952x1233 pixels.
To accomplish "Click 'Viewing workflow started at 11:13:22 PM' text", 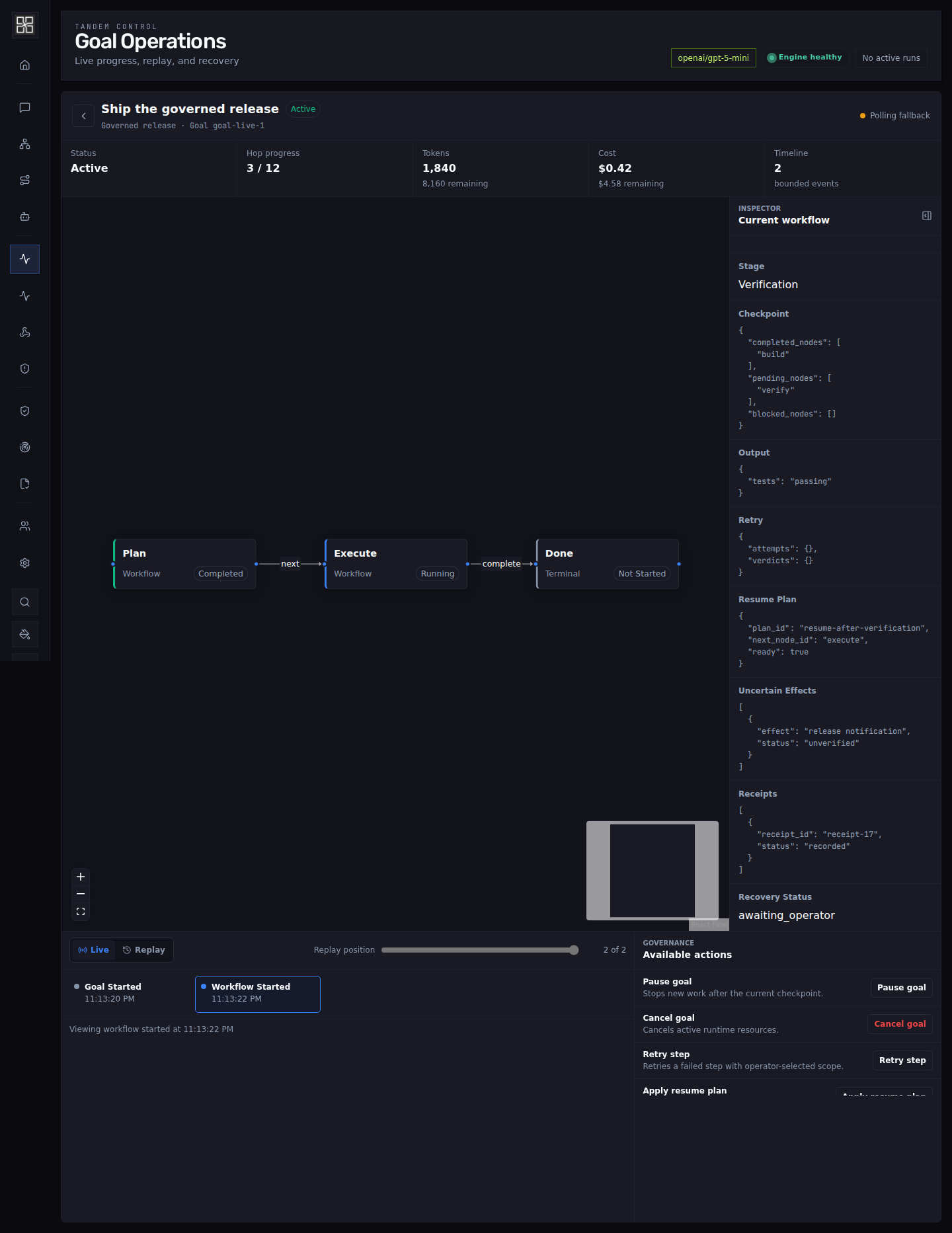I will pos(151,1029).
